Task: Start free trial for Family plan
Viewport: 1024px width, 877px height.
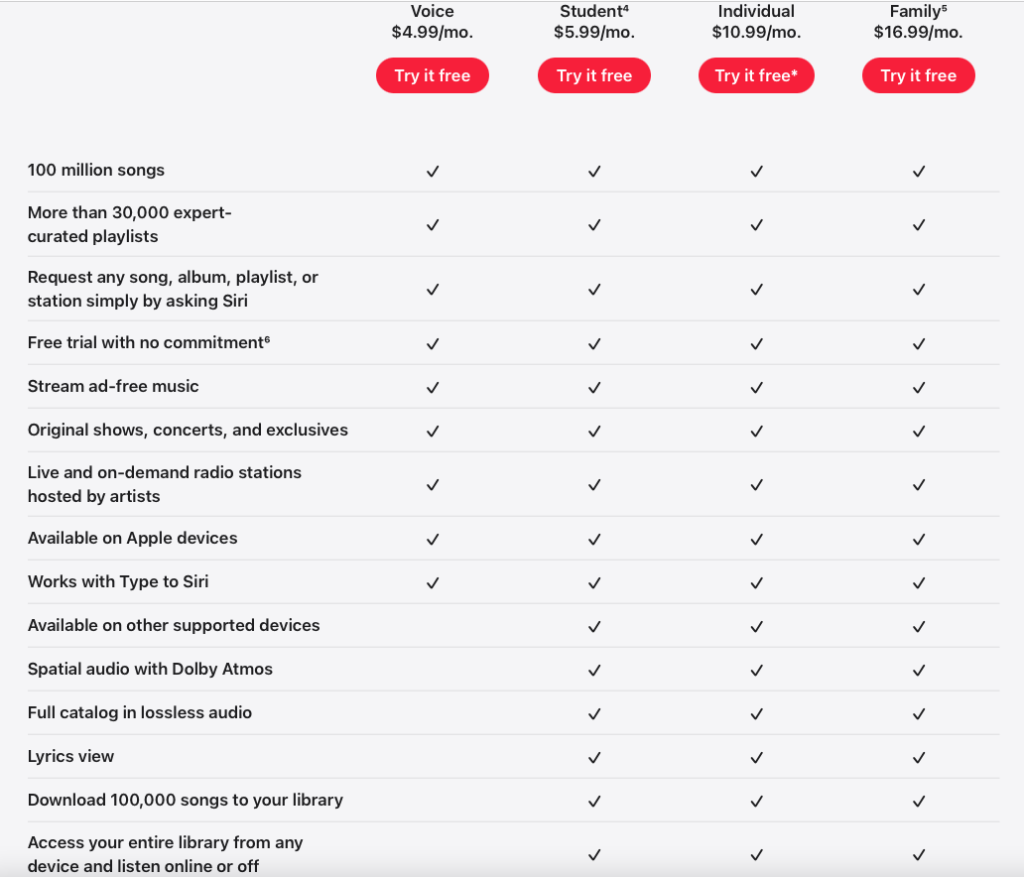Action: click(918, 76)
